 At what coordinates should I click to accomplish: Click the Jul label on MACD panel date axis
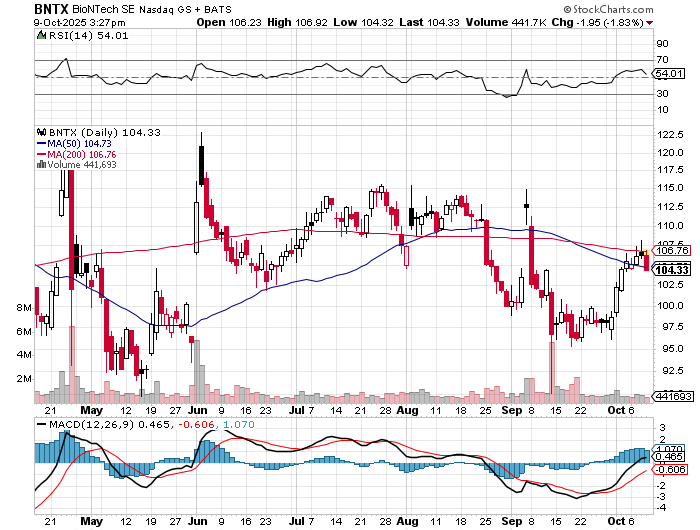click(296, 521)
